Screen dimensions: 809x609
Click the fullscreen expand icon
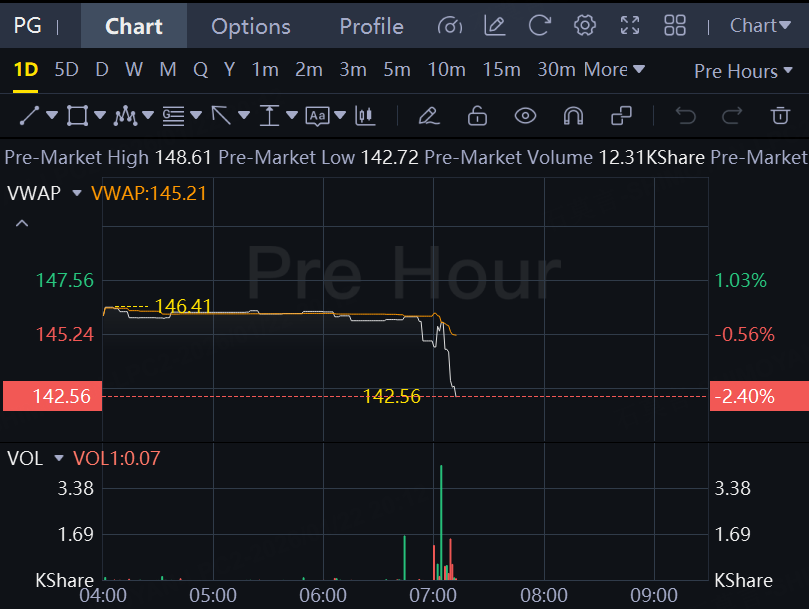point(629,25)
